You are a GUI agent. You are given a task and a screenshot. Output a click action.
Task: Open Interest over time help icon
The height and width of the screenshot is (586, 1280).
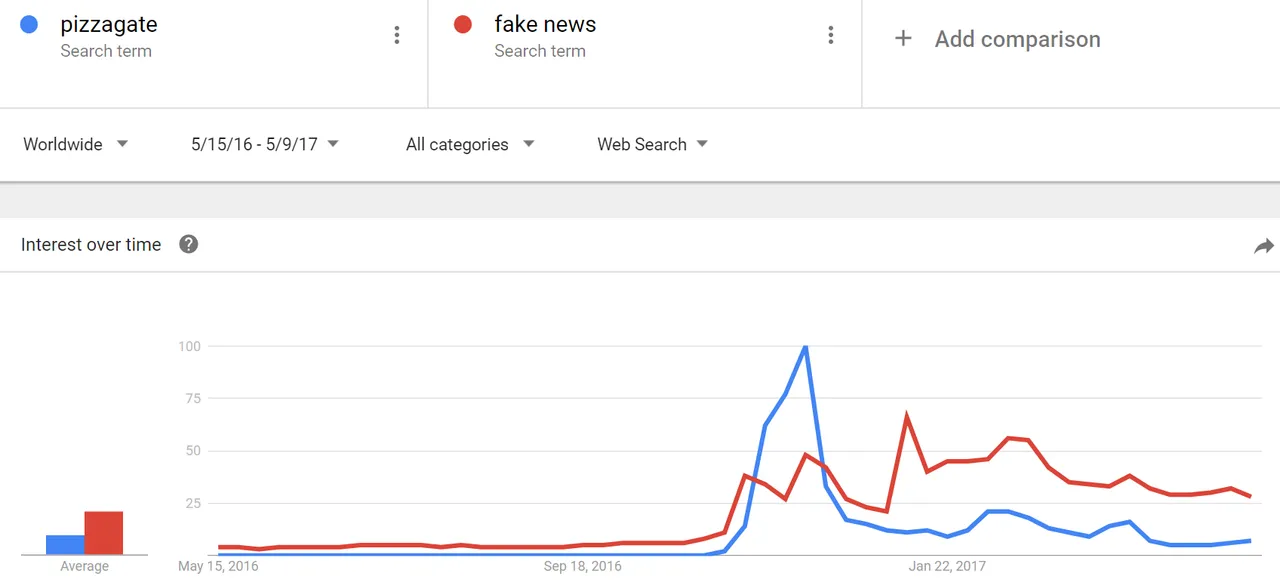[188, 244]
